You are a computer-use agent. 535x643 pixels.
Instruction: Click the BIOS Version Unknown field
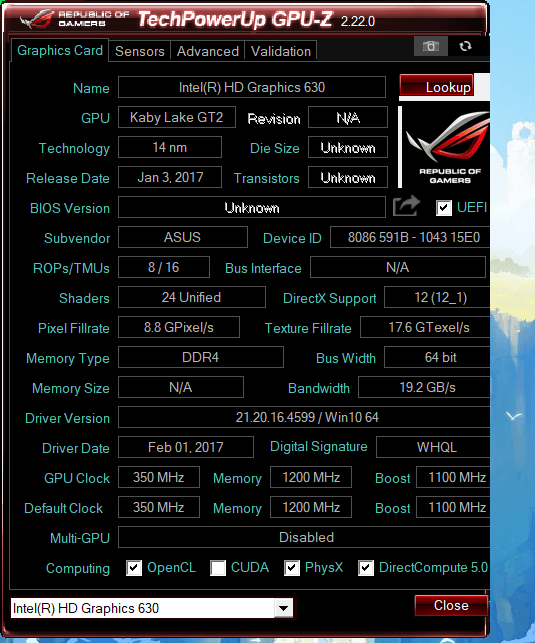[252, 207]
